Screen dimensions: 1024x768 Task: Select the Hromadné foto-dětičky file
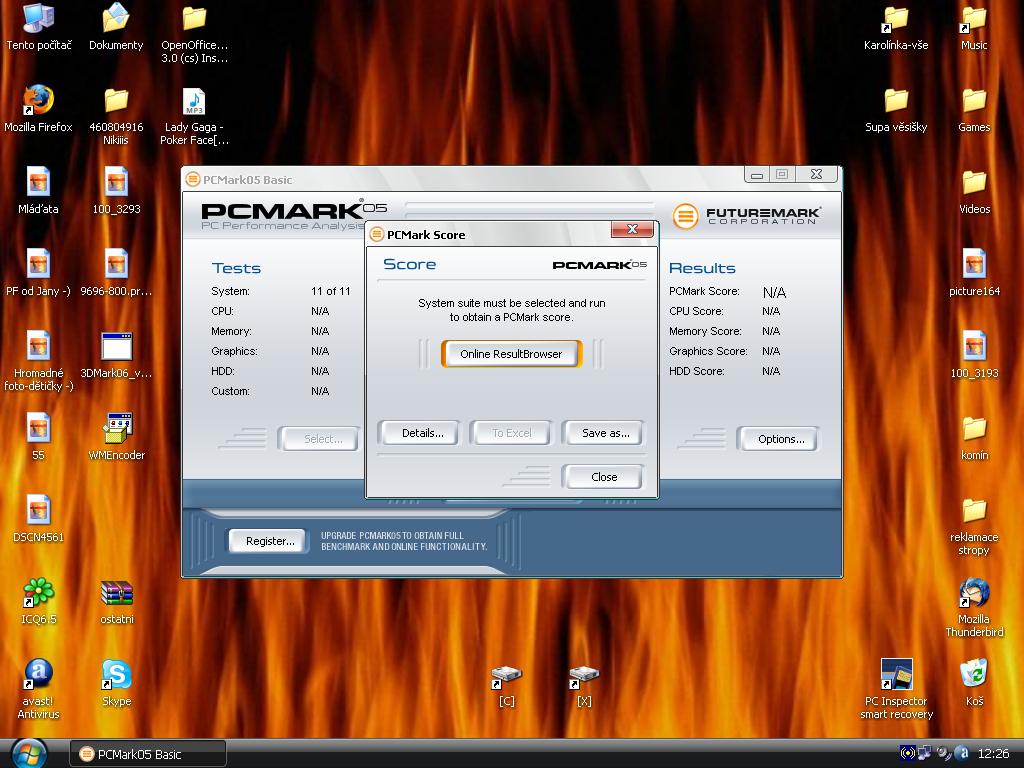(x=39, y=360)
